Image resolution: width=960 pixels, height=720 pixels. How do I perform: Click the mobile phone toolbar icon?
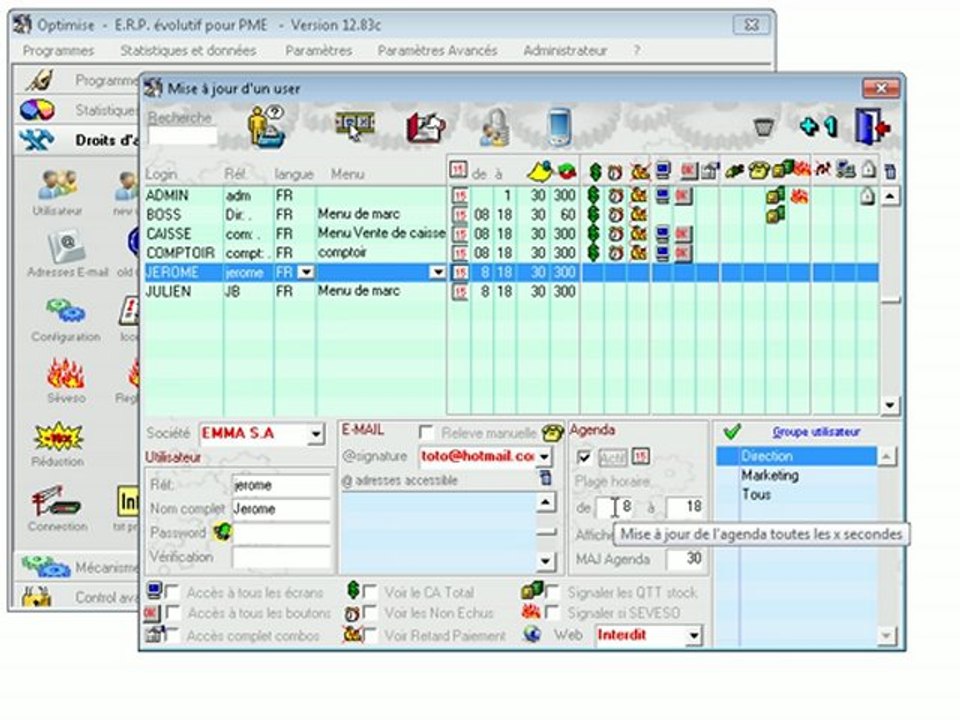pyautogui.click(x=559, y=126)
